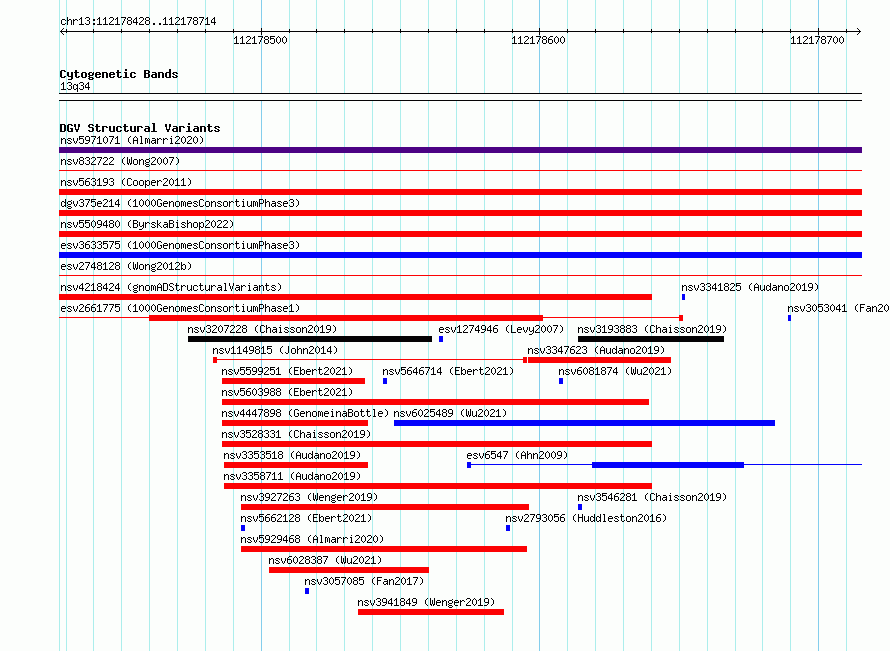890x651 pixels.
Task: Click the nsv3057085 (Fan2017) blue marker
Action: pos(307,591)
